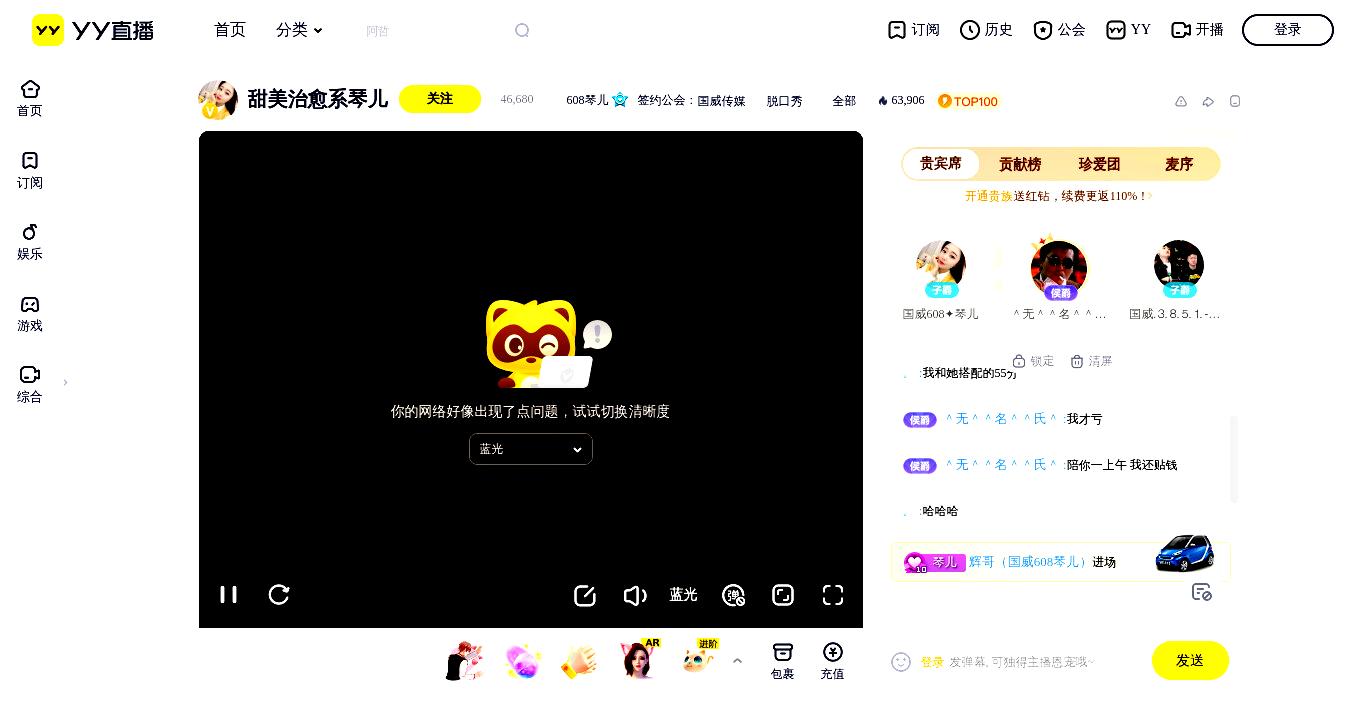
Task: Go to 首页 in left sidebar
Action: tap(30, 98)
